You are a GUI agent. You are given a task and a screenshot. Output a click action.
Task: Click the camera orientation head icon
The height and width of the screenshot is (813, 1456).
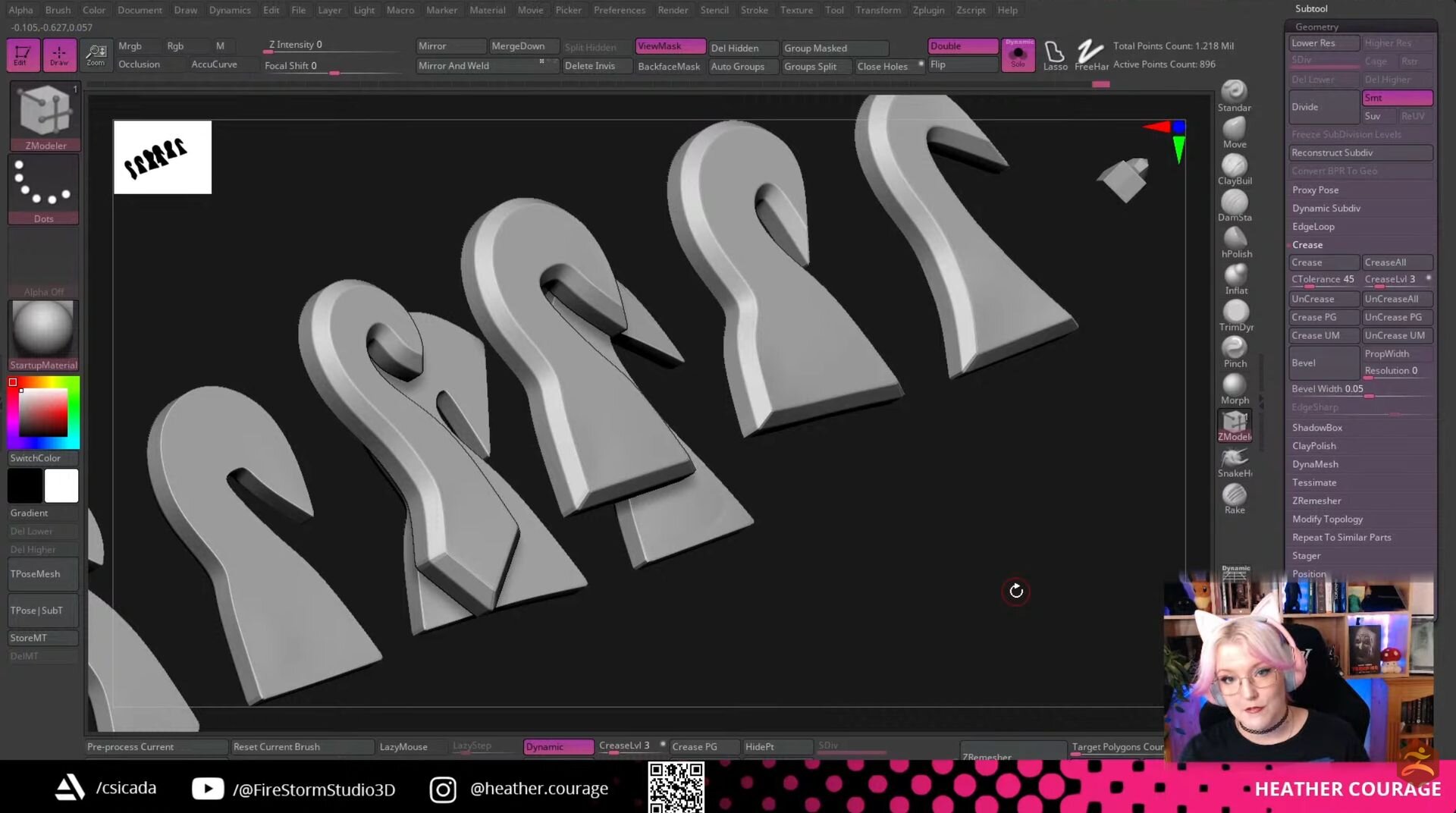[x=1123, y=179]
